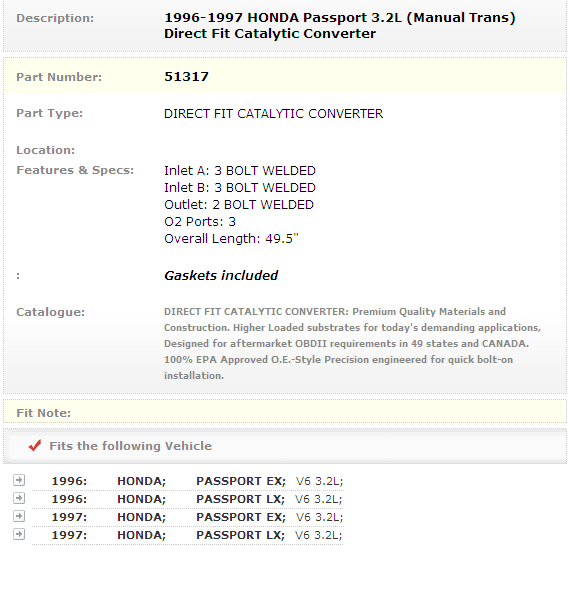Open 1997 HONDA PASSPORT LX vehicle row
Screen dimensions: 570x592
188,535
